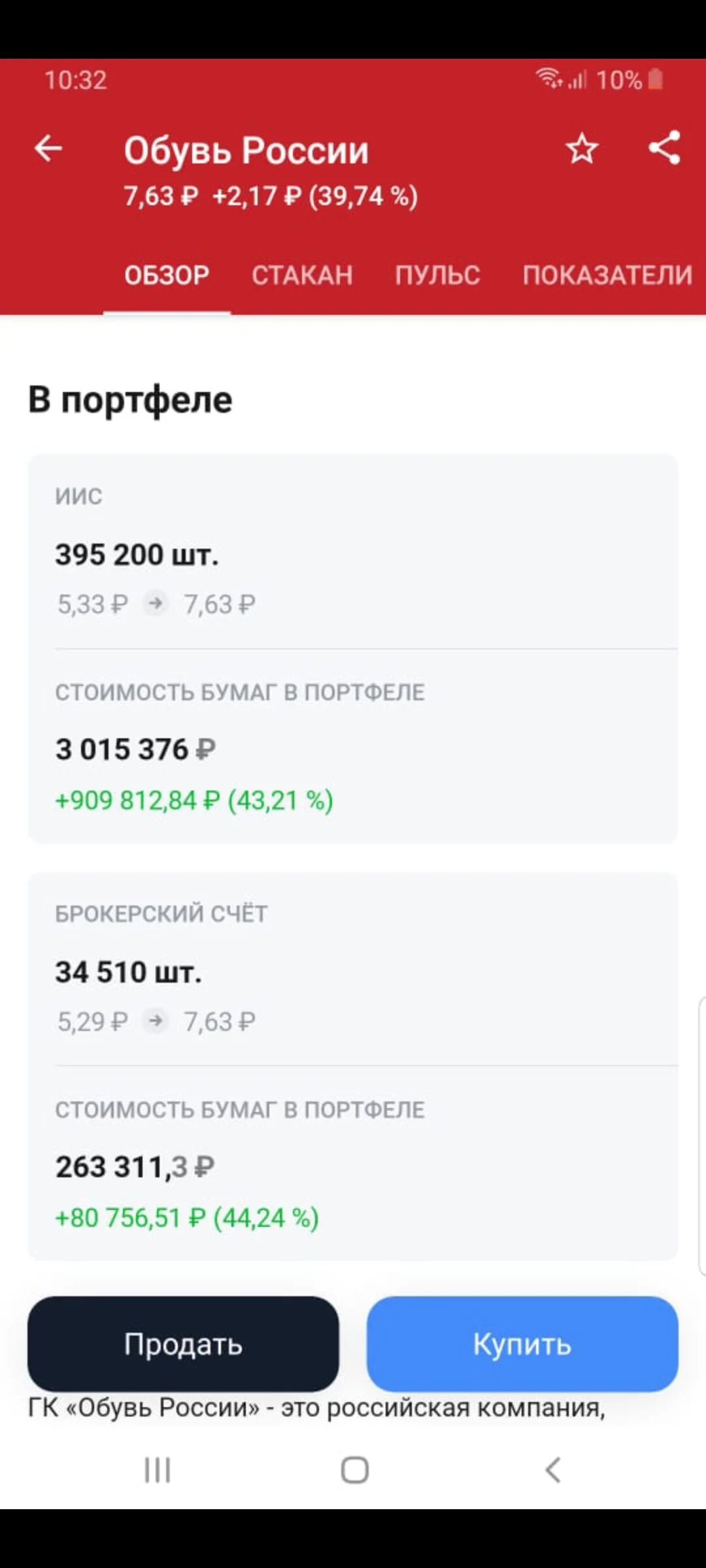The width and height of the screenshot is (706, 1568).
Task: Tap the battery indicator in status bar
Action: coord(656,80)
